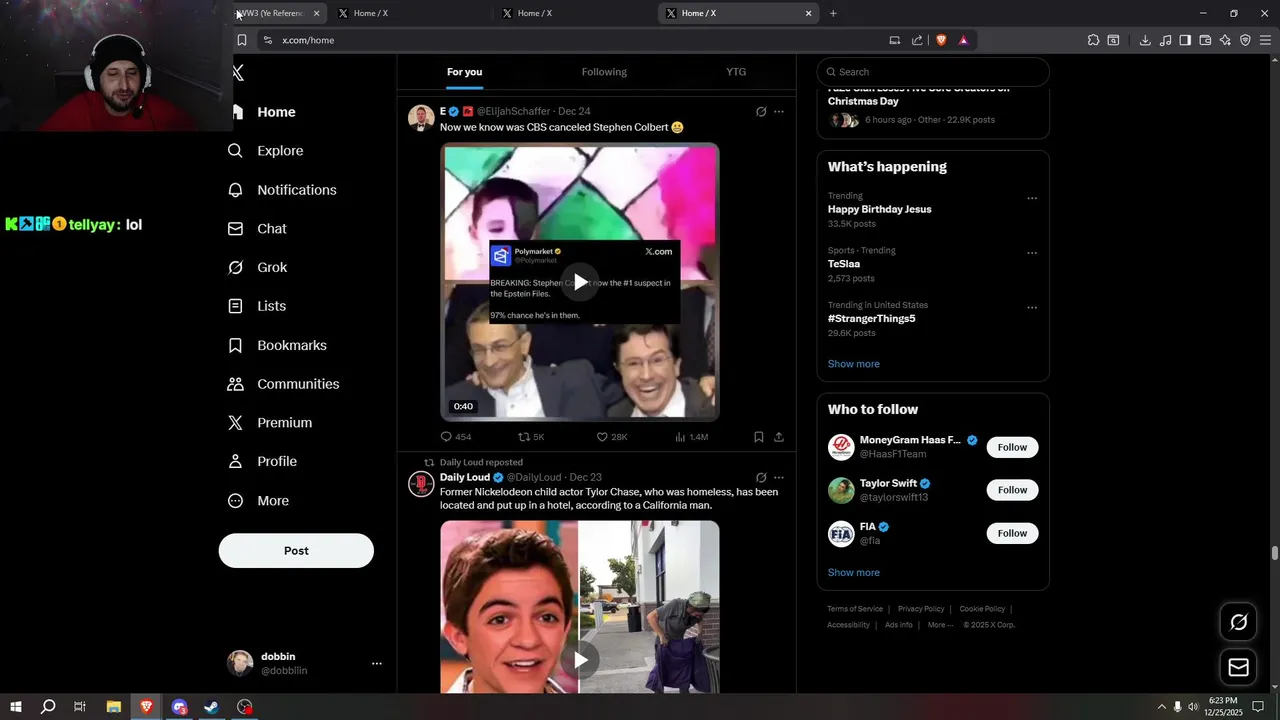Play the Tylor Chase video

(580, 660)
